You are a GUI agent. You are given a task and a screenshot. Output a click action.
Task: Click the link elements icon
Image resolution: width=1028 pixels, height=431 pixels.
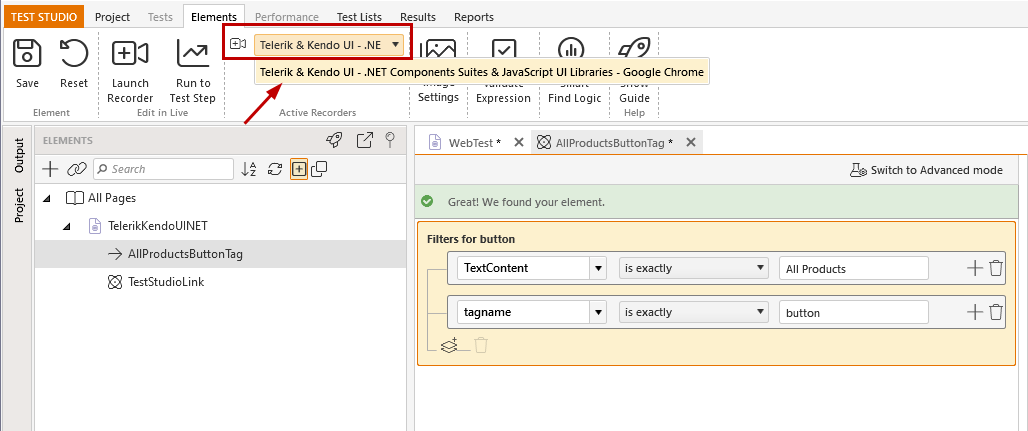tap(77, 169)
